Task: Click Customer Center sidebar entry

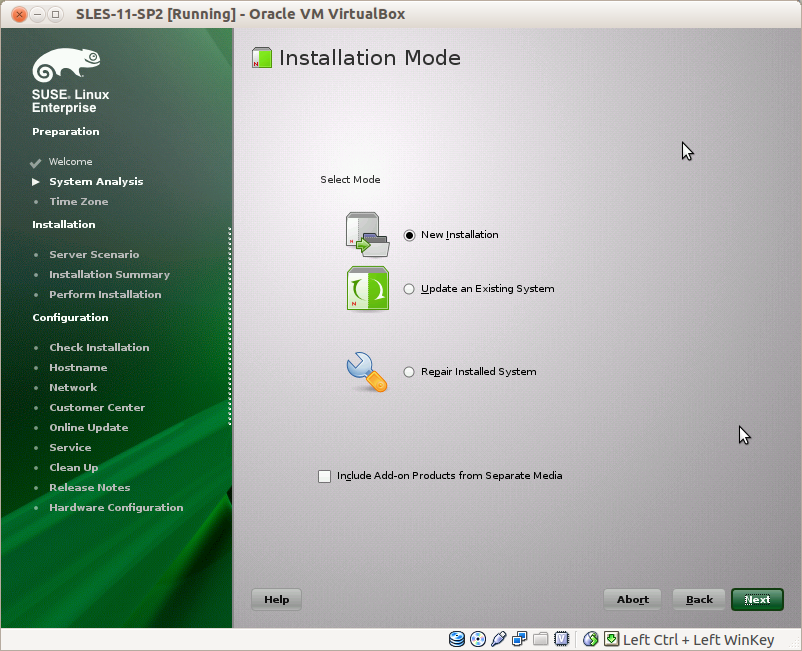Action: [97, 408]
